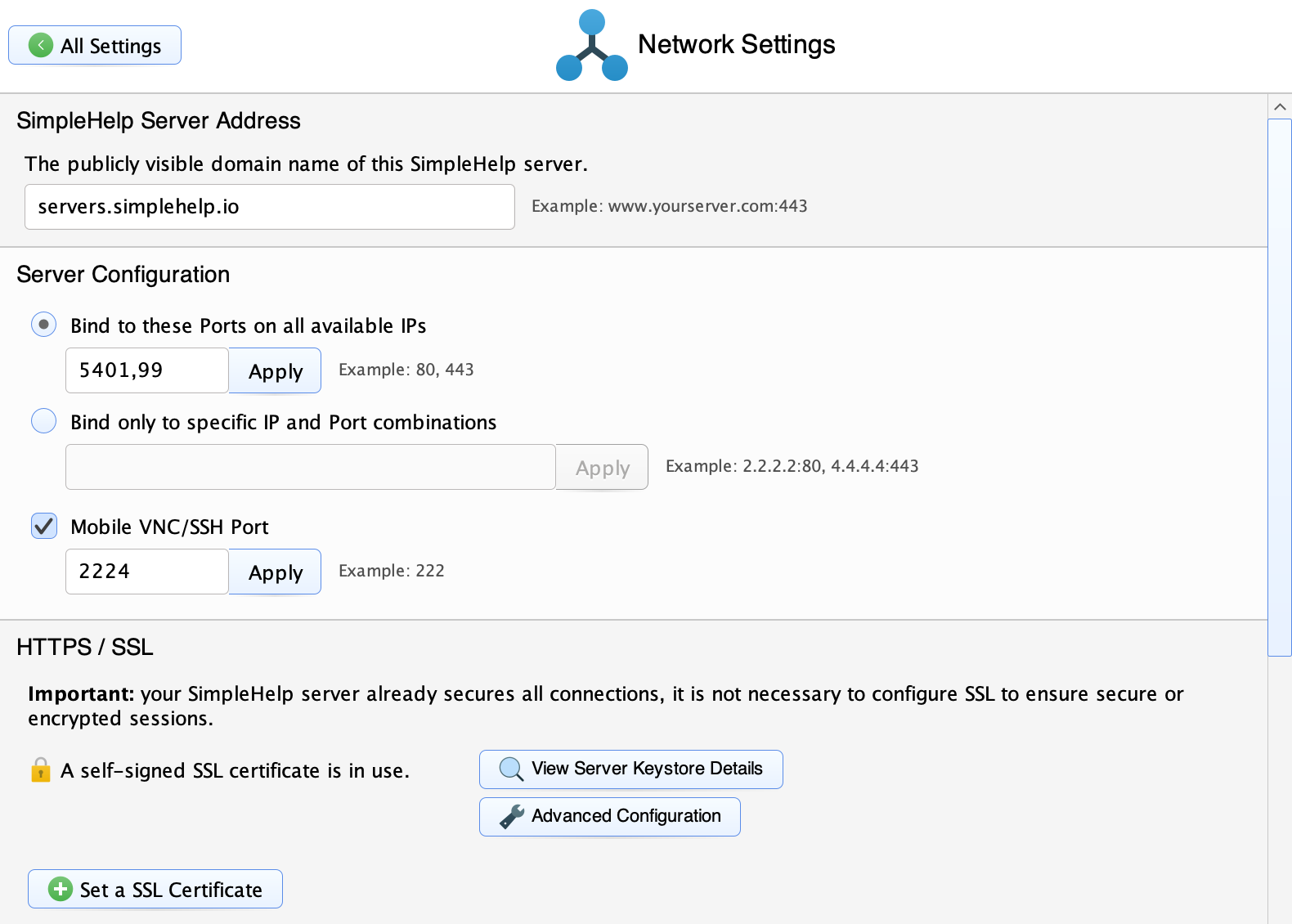The width and height of the screenshot is (1292, 924).
Task: Click the Server Configuration heading
Action: (x=123, y=274)
